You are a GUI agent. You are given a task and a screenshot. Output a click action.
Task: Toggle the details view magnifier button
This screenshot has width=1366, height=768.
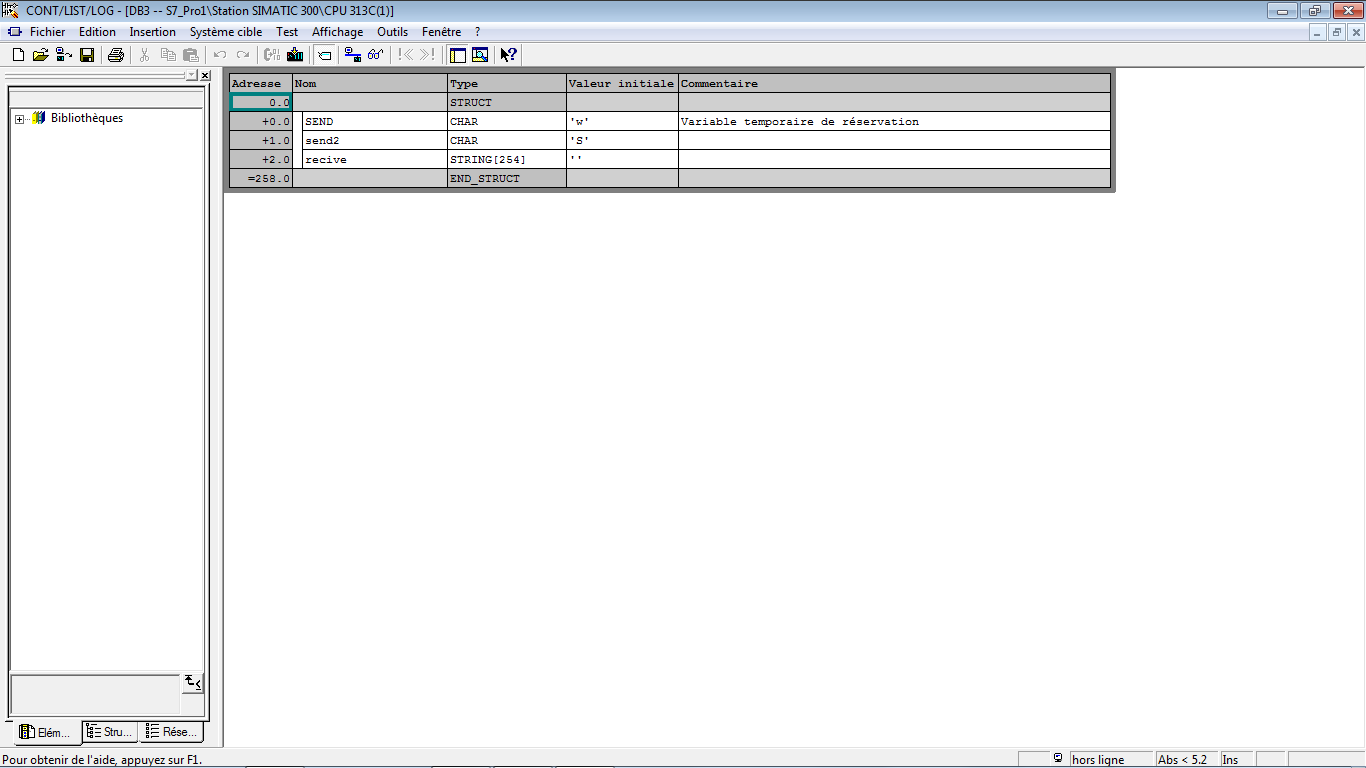(480, 55)
